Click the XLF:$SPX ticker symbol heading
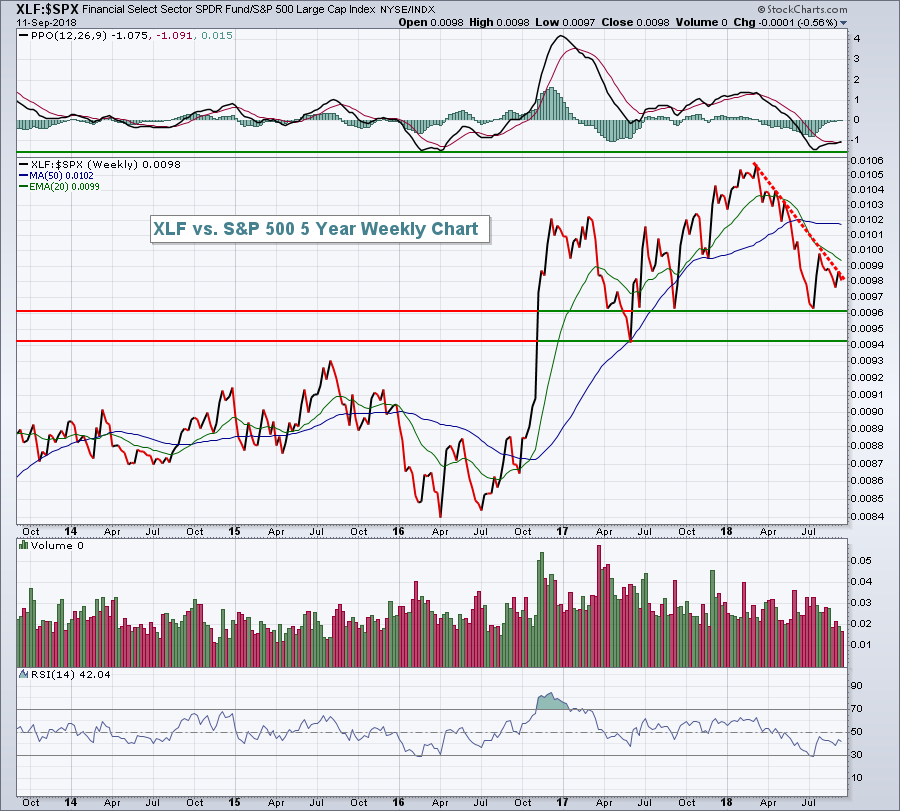 coord(47,9)
